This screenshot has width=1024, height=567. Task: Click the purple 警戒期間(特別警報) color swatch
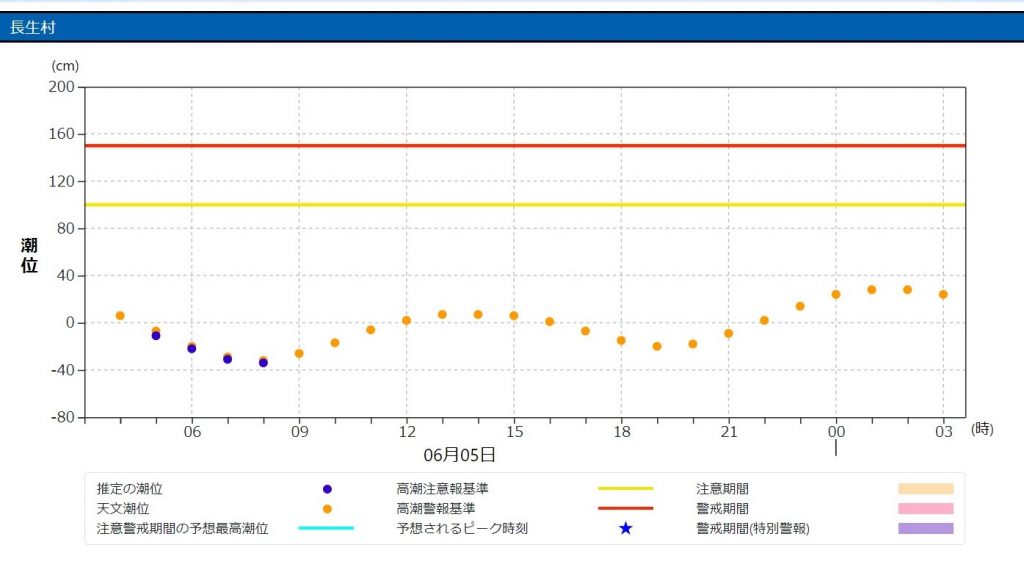925,528
